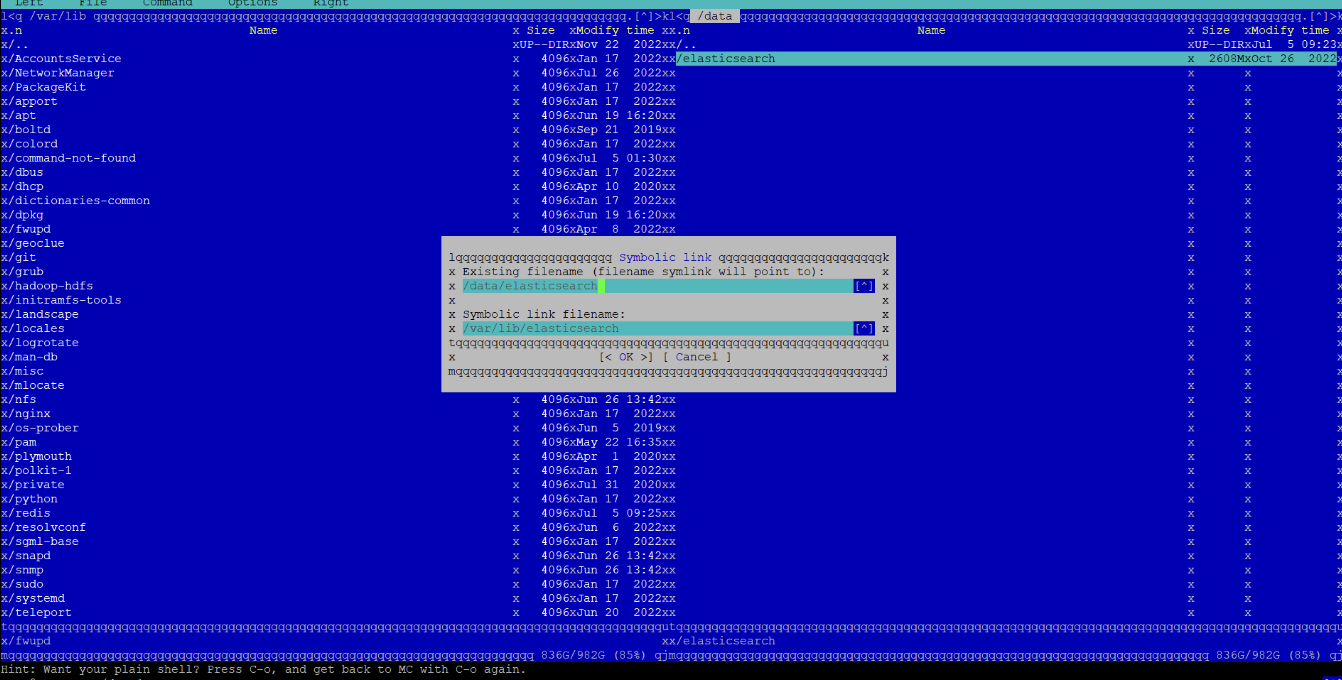Select the /elasticsearch row in /data panel
The image size is (1342, 680).
pos(1006,59)
